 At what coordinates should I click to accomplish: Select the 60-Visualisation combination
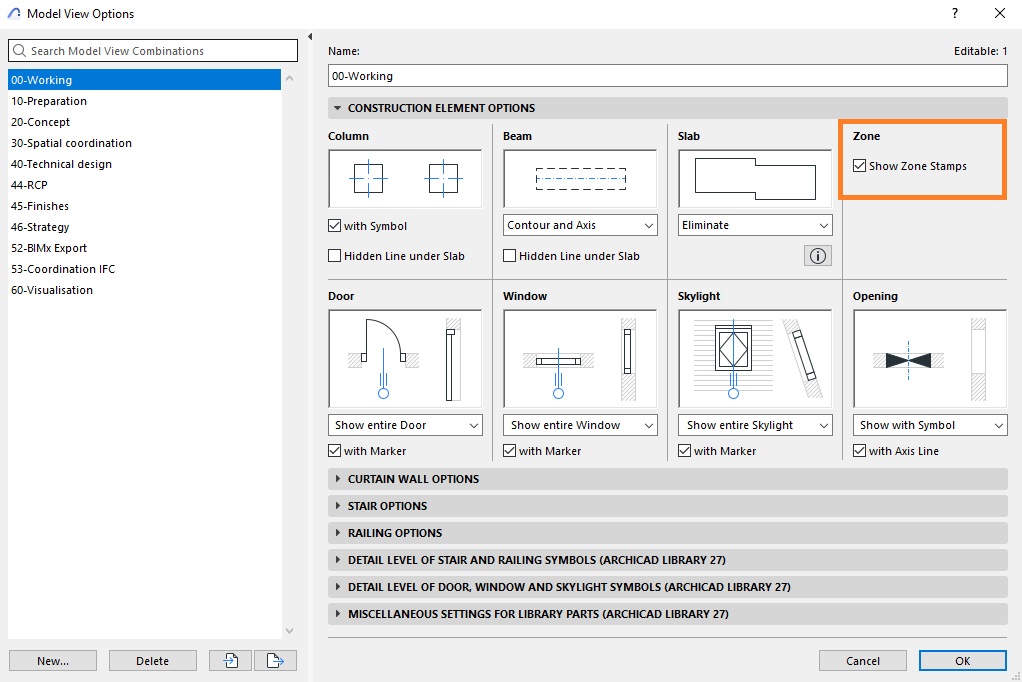pos(145,290)
